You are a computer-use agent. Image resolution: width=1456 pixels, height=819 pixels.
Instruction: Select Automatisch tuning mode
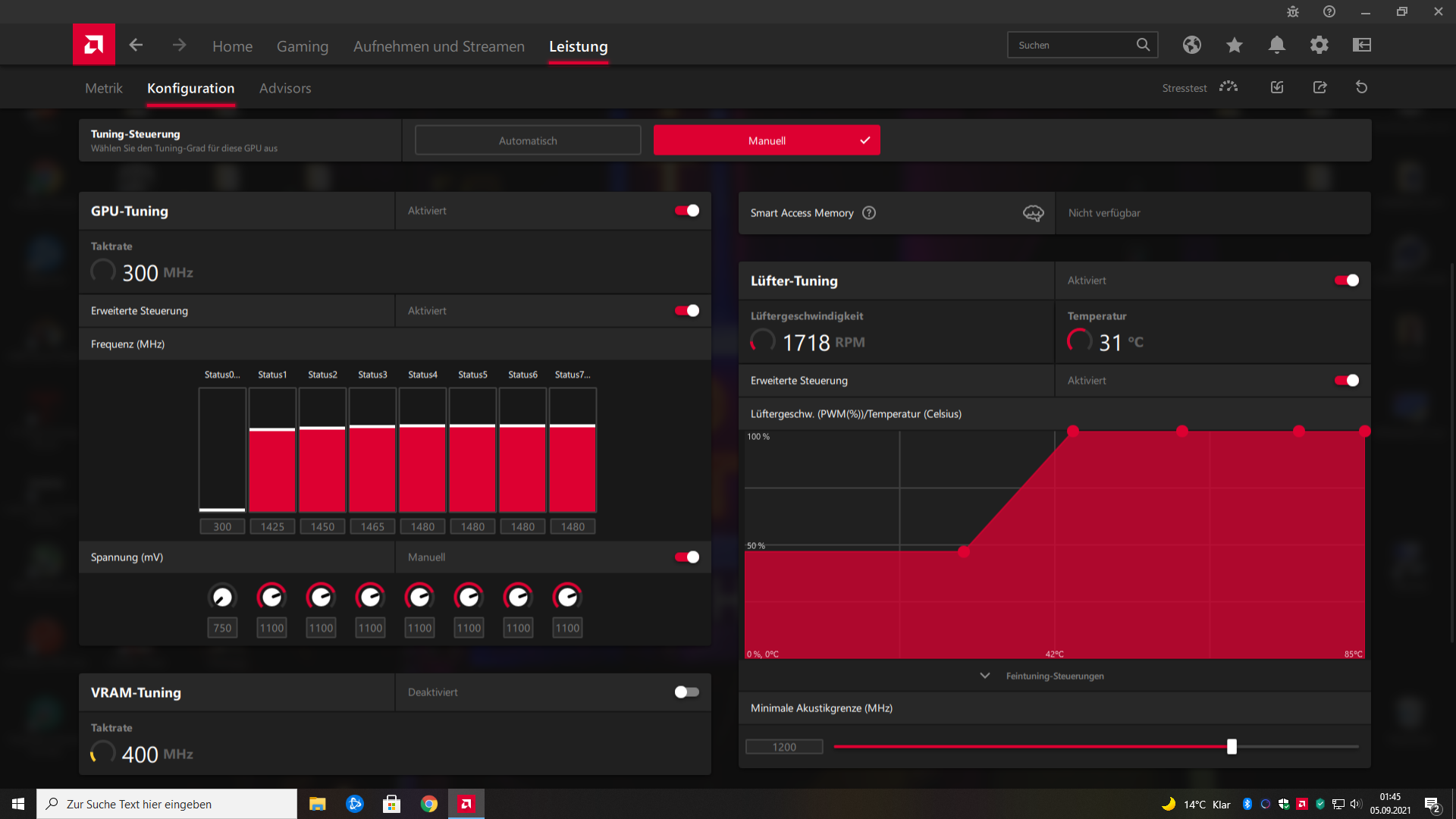[x=528, y=140]
